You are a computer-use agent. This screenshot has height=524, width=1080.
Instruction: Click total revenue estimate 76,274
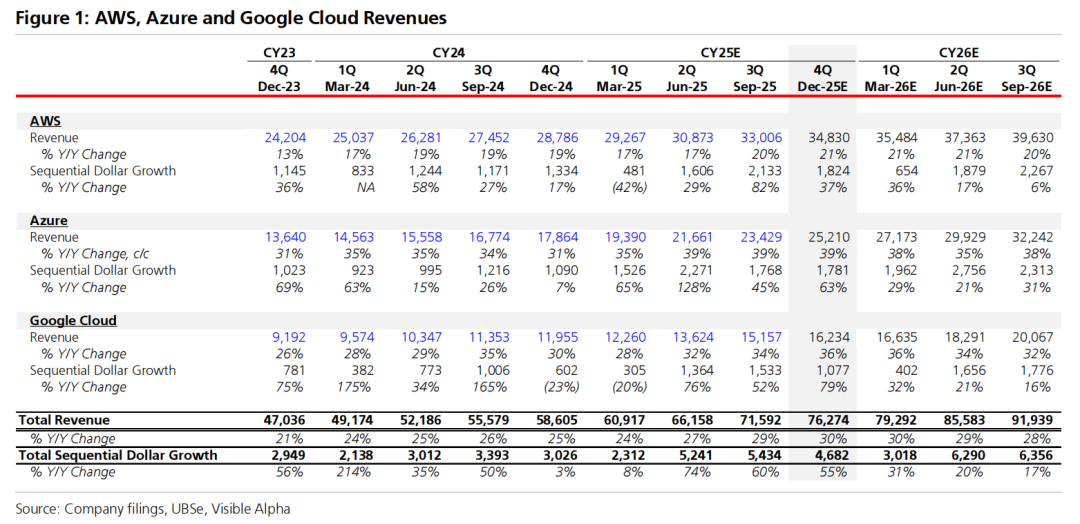829,420
